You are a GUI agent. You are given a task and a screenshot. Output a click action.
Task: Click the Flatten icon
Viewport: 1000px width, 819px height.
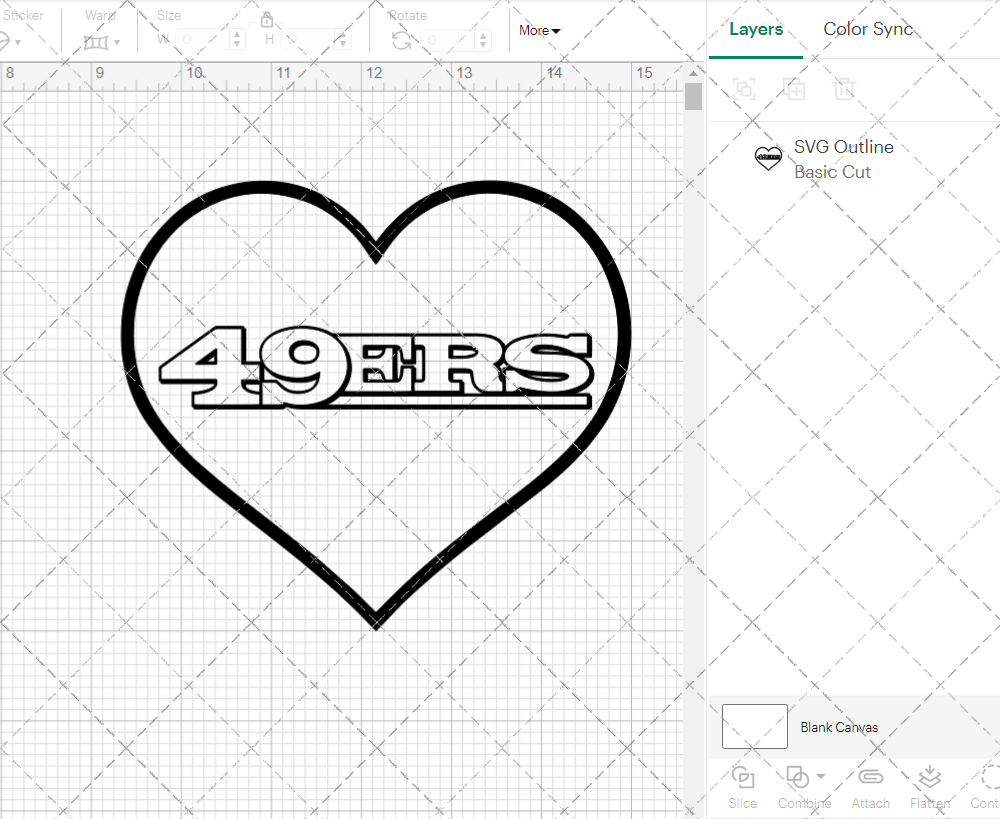929,778
